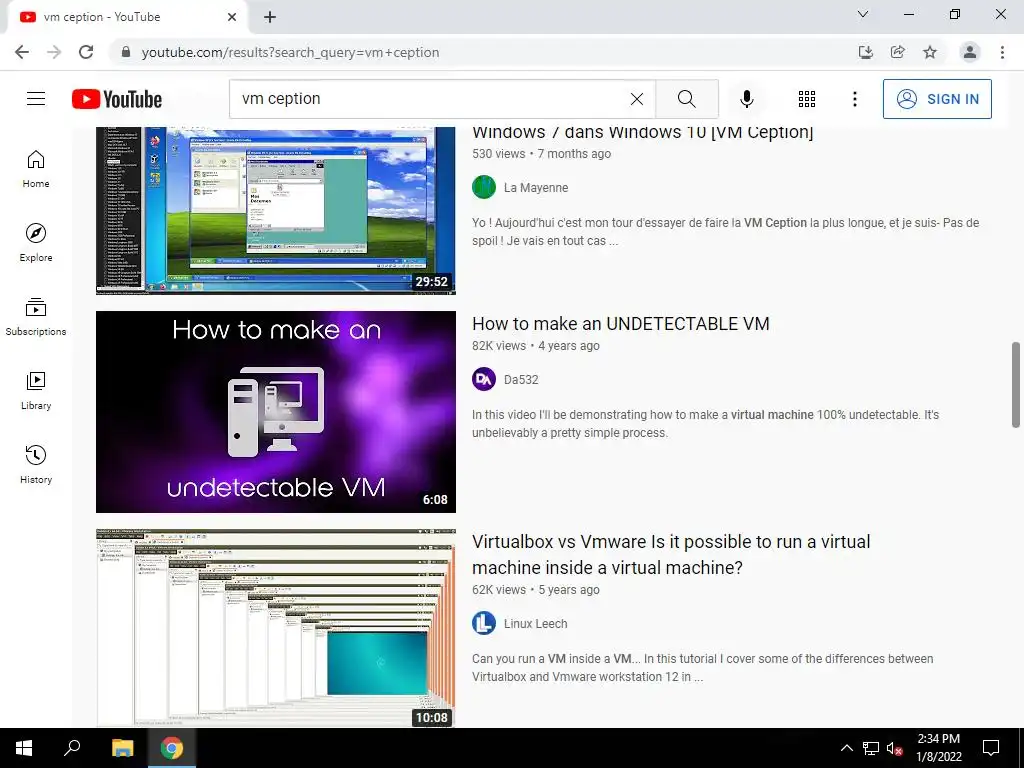Open the tab search dropdown arrow

863,14
